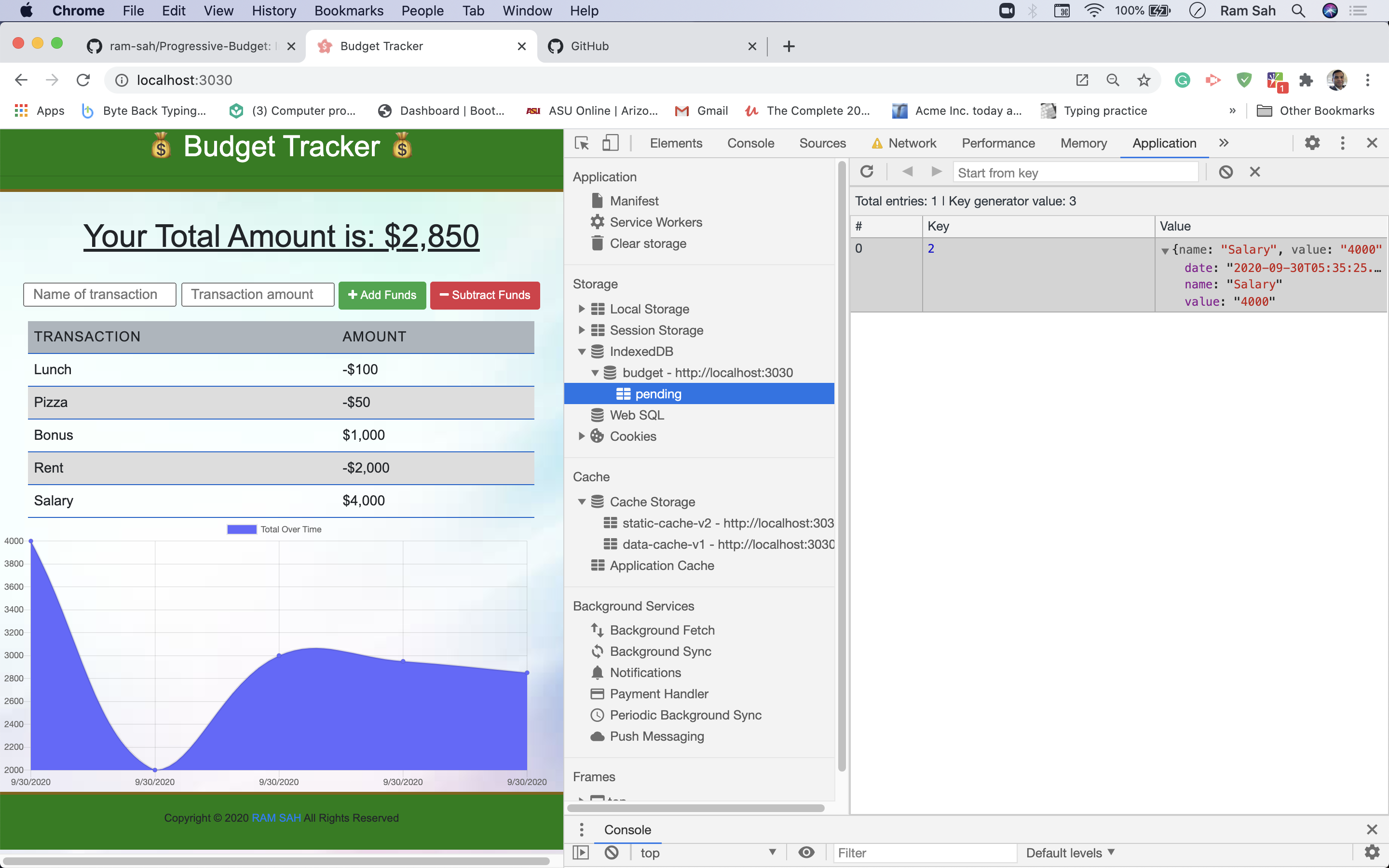Show more DevTools tabs chevron
The height and width of the screenshot is (868, 1389).
tap(1224, 143)
